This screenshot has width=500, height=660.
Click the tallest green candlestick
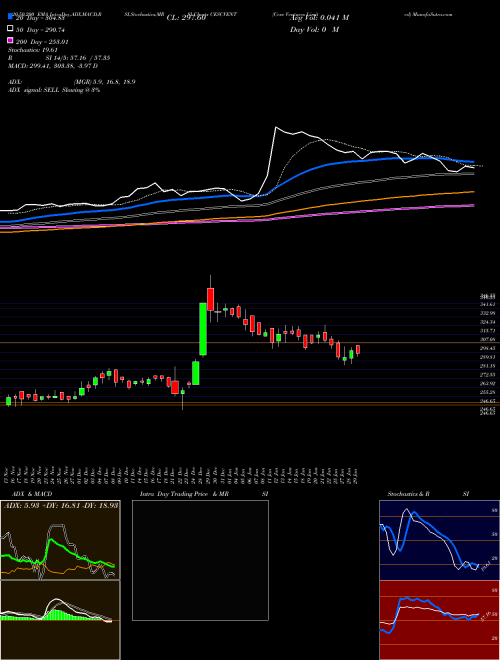click(203, 329)
